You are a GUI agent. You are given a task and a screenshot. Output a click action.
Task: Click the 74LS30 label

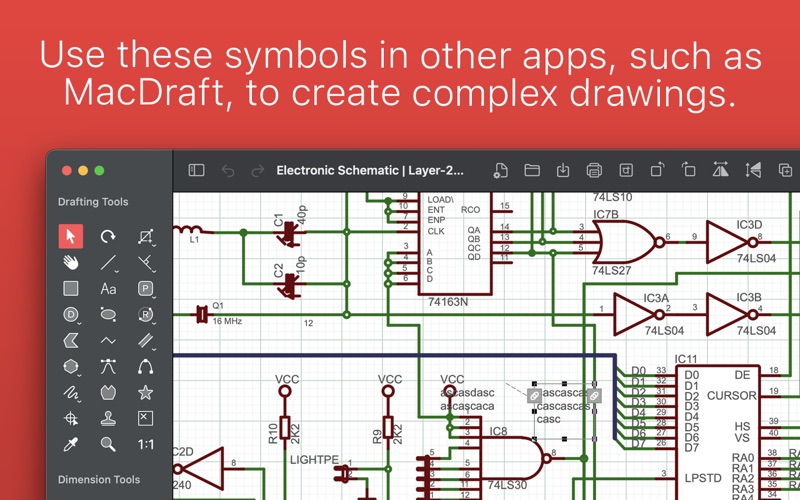click(x=507, y=485)
